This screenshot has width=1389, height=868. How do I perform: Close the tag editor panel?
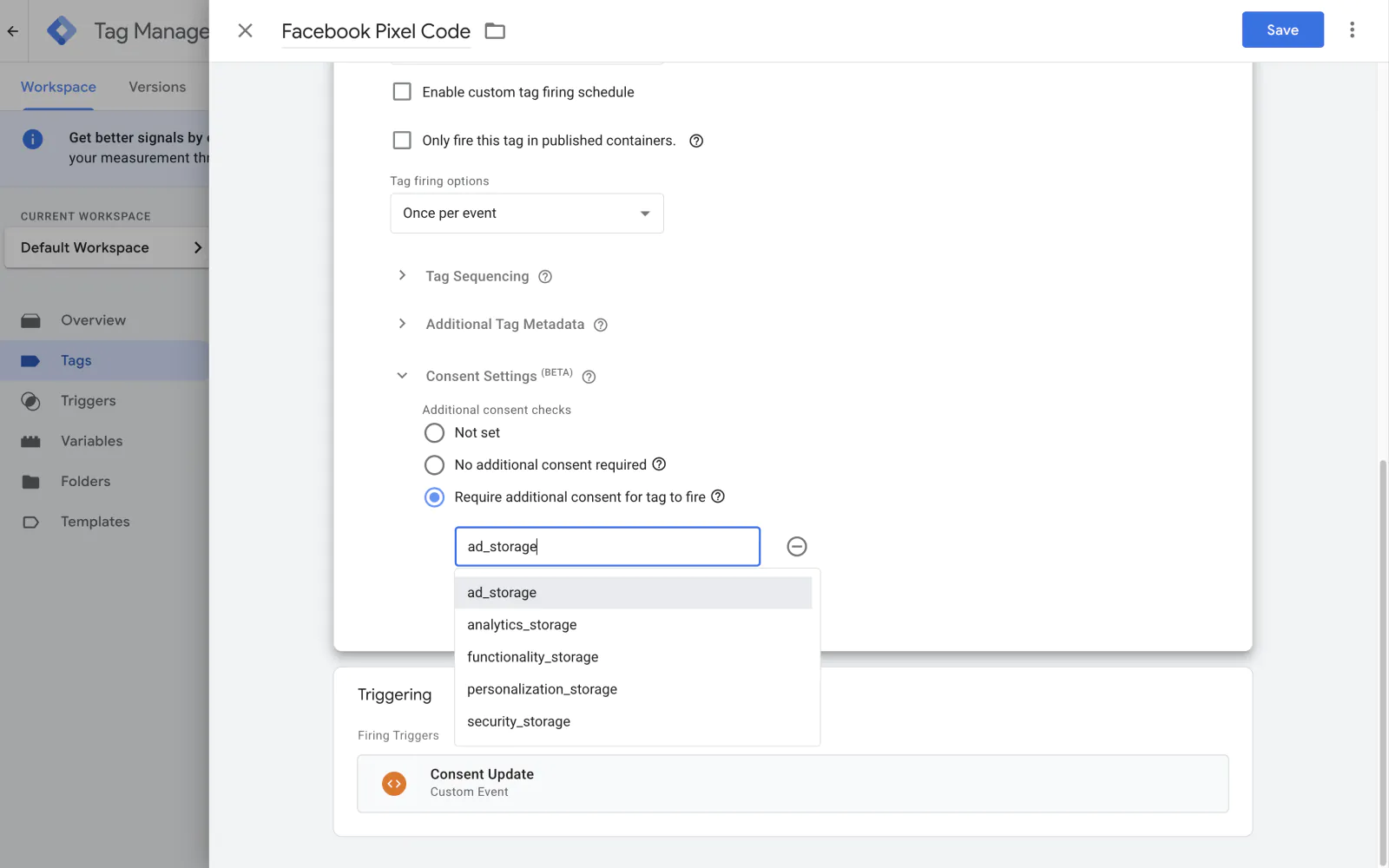(x=246, y=31)
